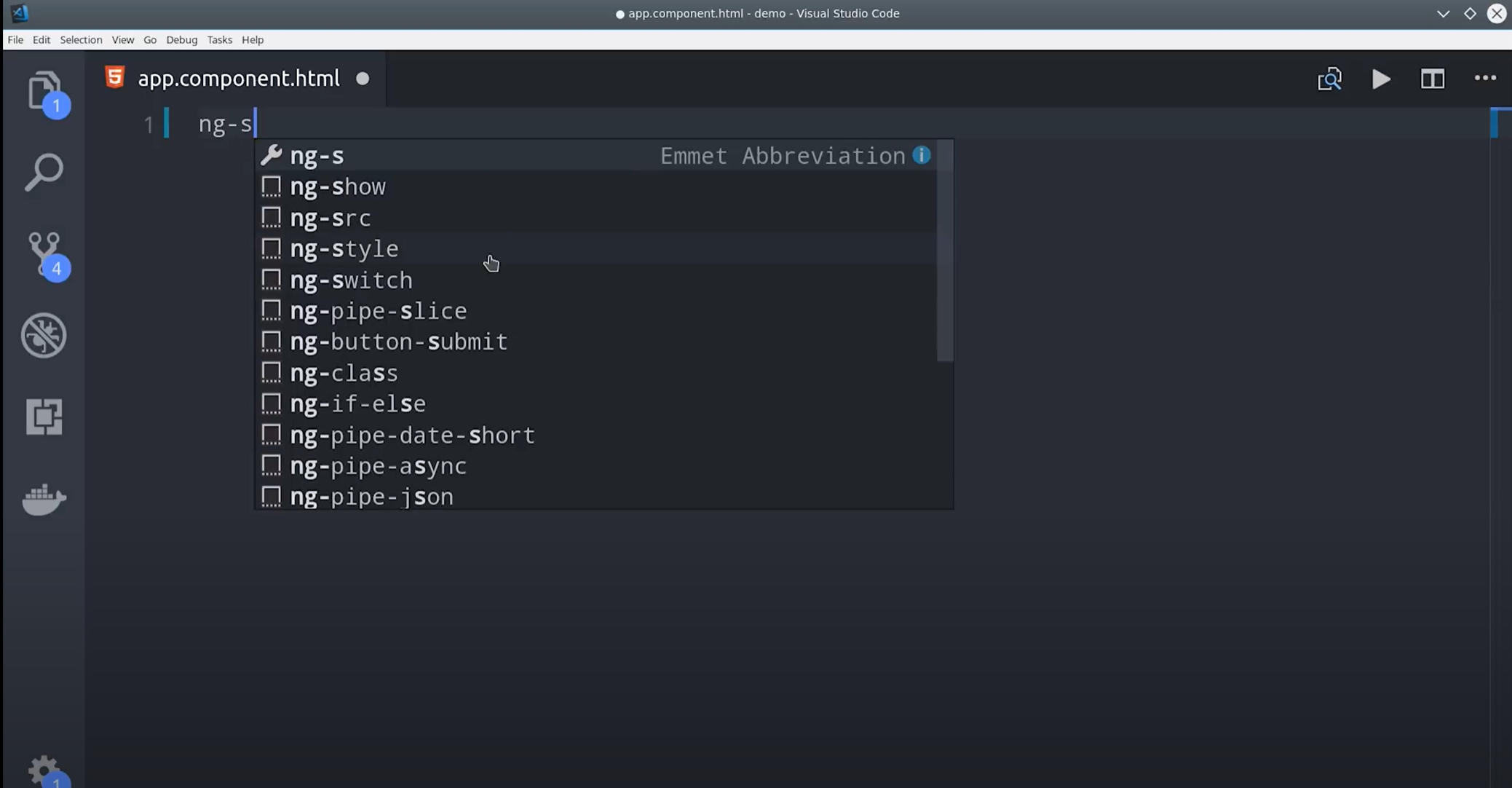Pick ng-pipe-date-short from suggestions
The height and width of the screenshot is (788, 1512).
[412, 436]
